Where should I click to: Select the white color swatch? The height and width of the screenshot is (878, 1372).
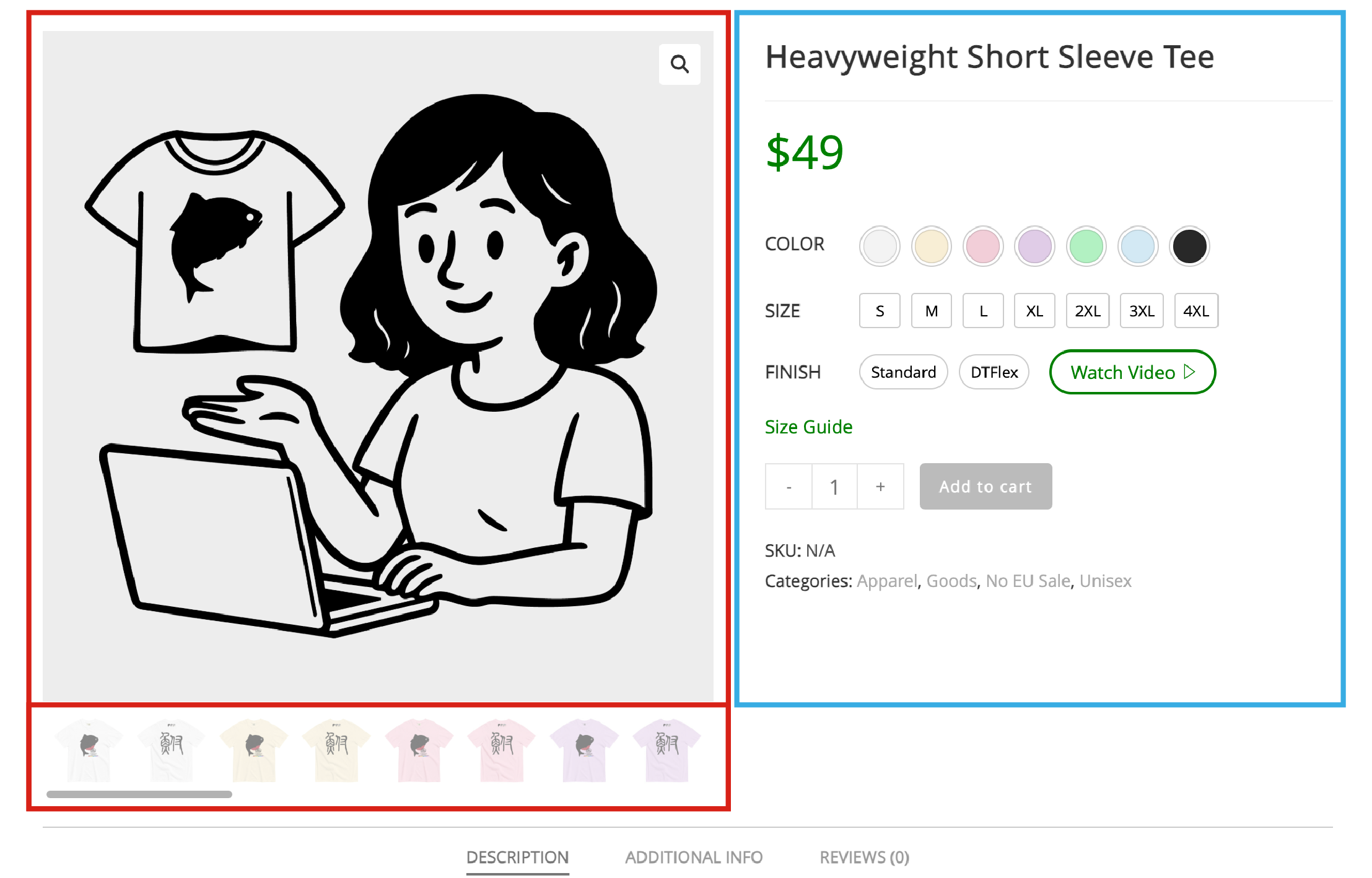pyautogui.click(x=880, y=246)
